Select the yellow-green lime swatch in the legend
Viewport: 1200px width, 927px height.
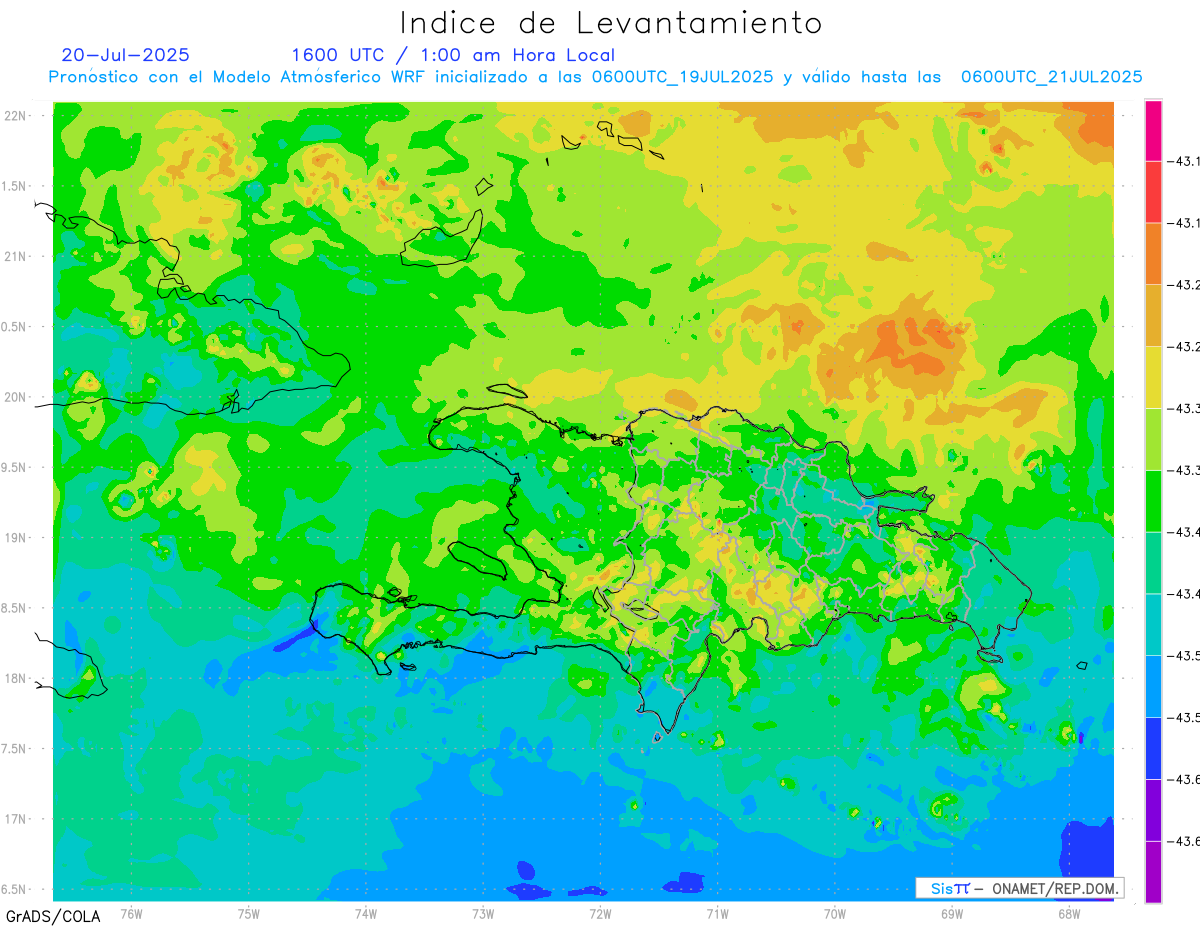pyautogui.click(x=1153, y=439)
